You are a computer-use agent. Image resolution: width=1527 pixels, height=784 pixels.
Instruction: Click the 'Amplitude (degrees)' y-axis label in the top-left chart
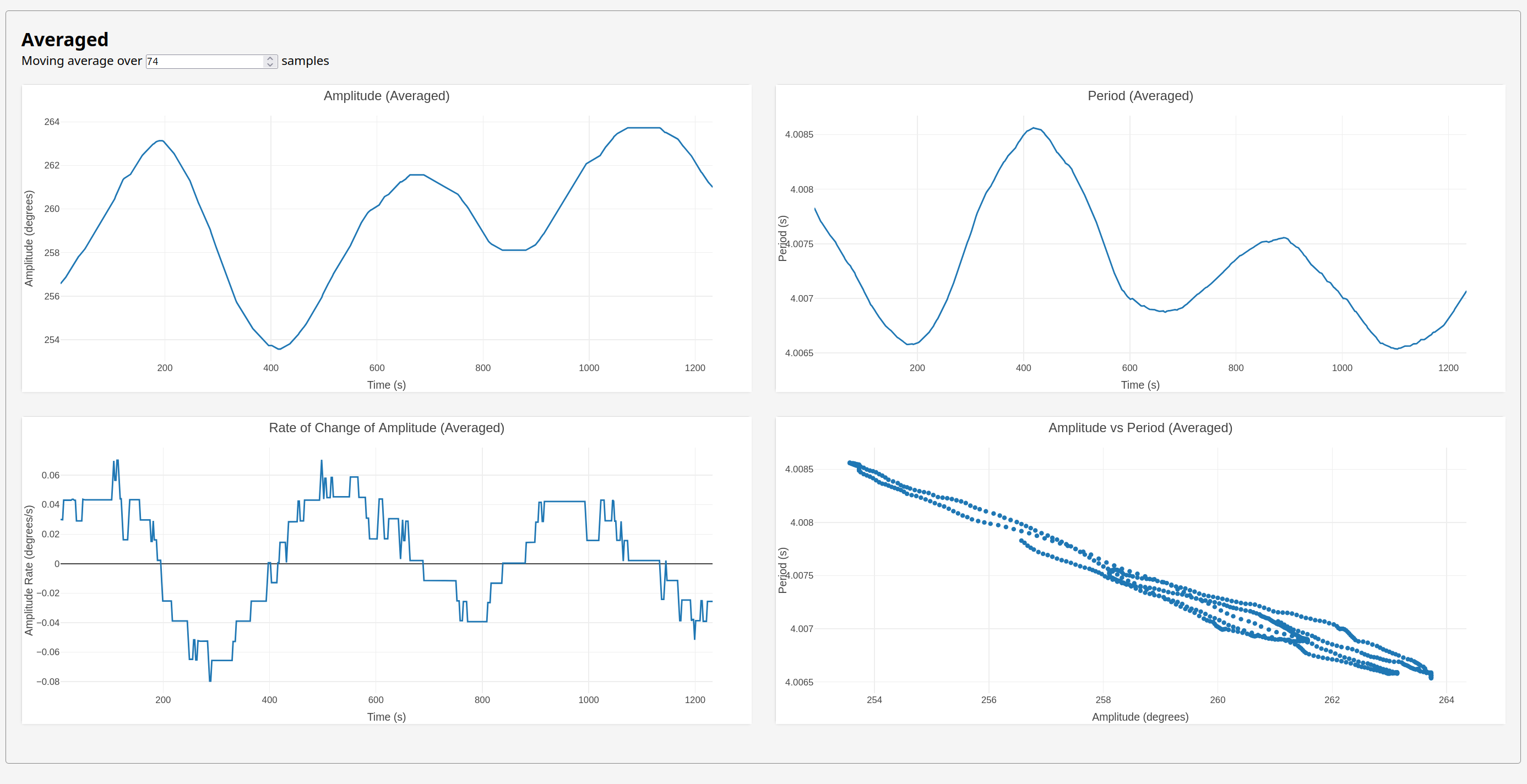(29, 238)
